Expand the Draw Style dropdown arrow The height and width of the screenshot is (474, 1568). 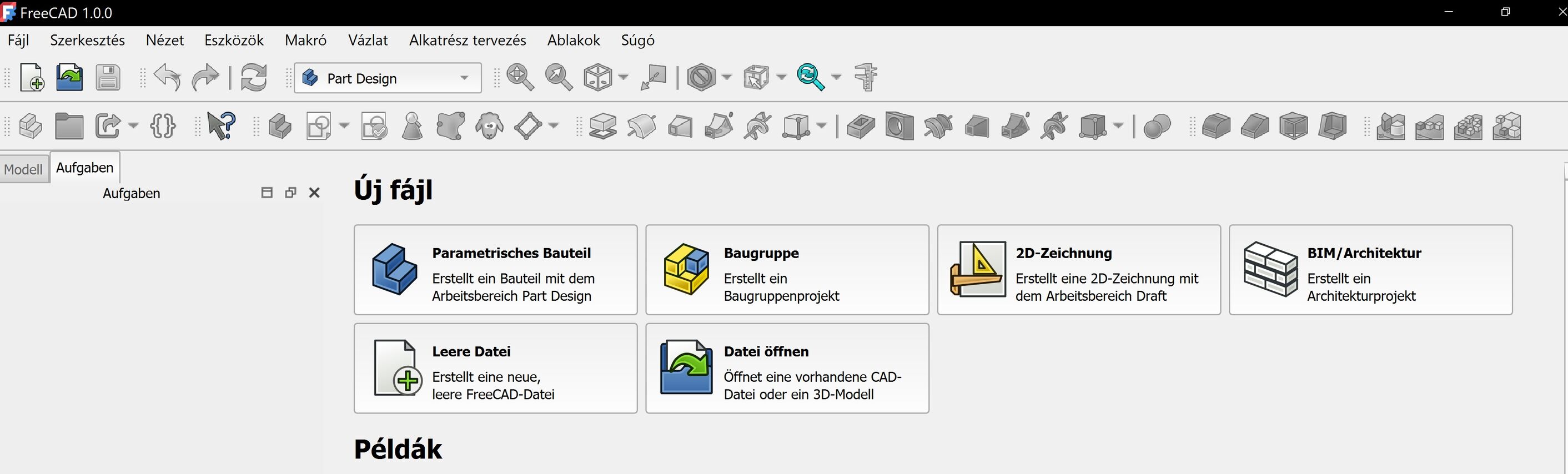point(726,77)
